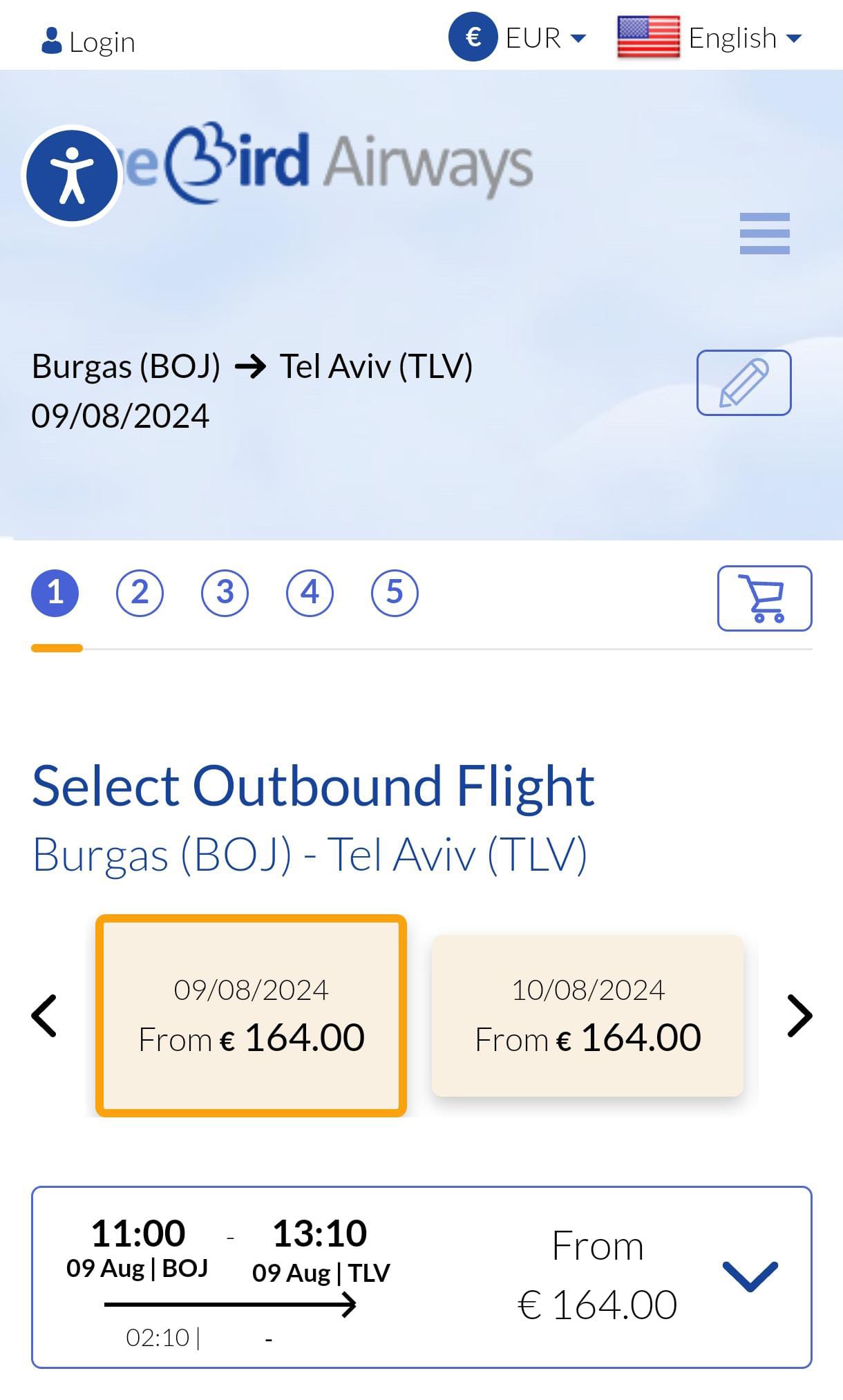Expand the 11:00 flight fare details
The height and width of the screenshot is (1400, 843).
[750, 1276]
